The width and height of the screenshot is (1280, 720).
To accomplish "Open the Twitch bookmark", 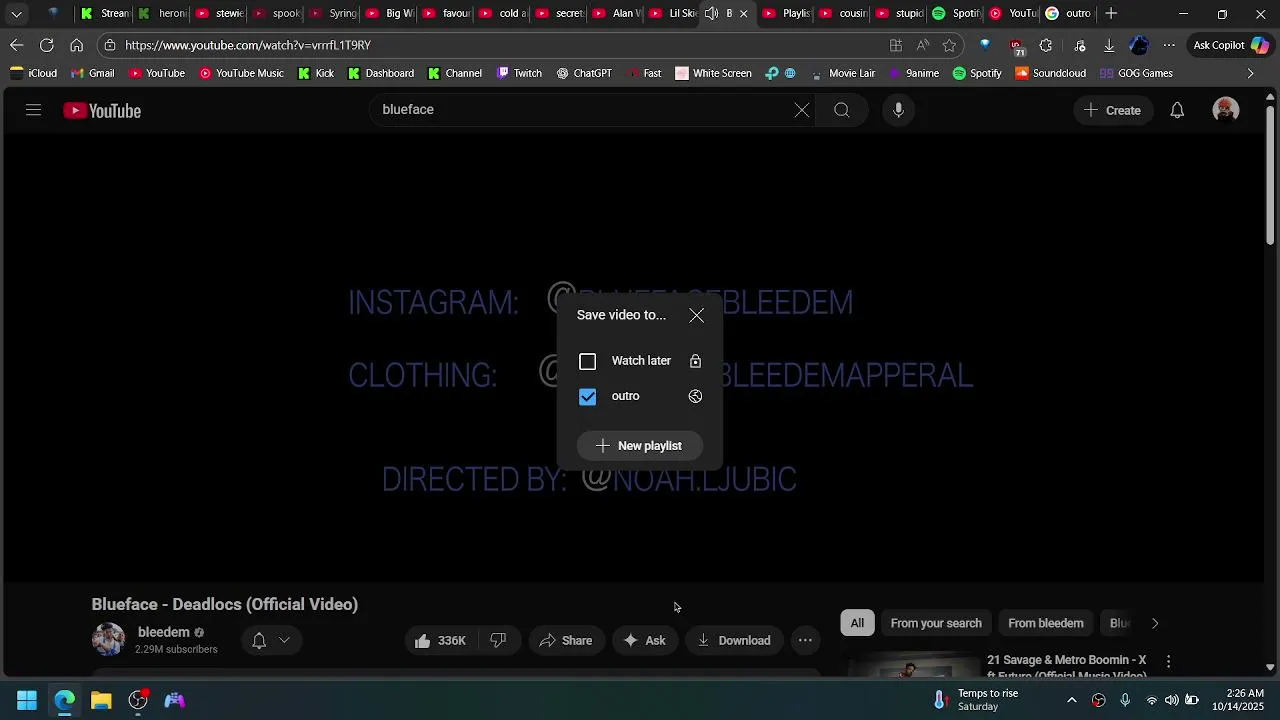I will [x=519, y=73].
